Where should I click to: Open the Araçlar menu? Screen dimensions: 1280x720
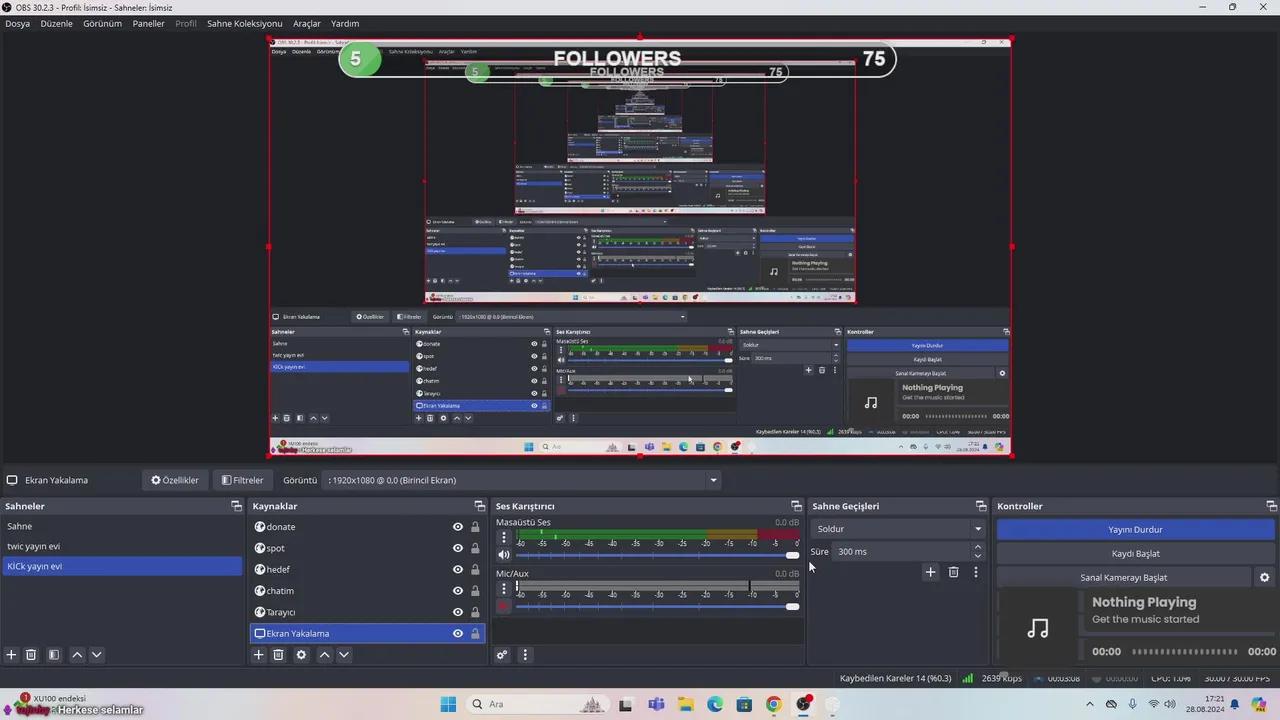[306, 23]
